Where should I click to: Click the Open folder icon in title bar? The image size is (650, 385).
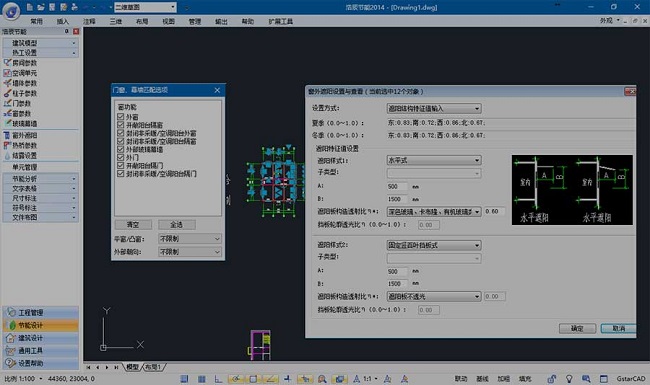tap(41, 7)
